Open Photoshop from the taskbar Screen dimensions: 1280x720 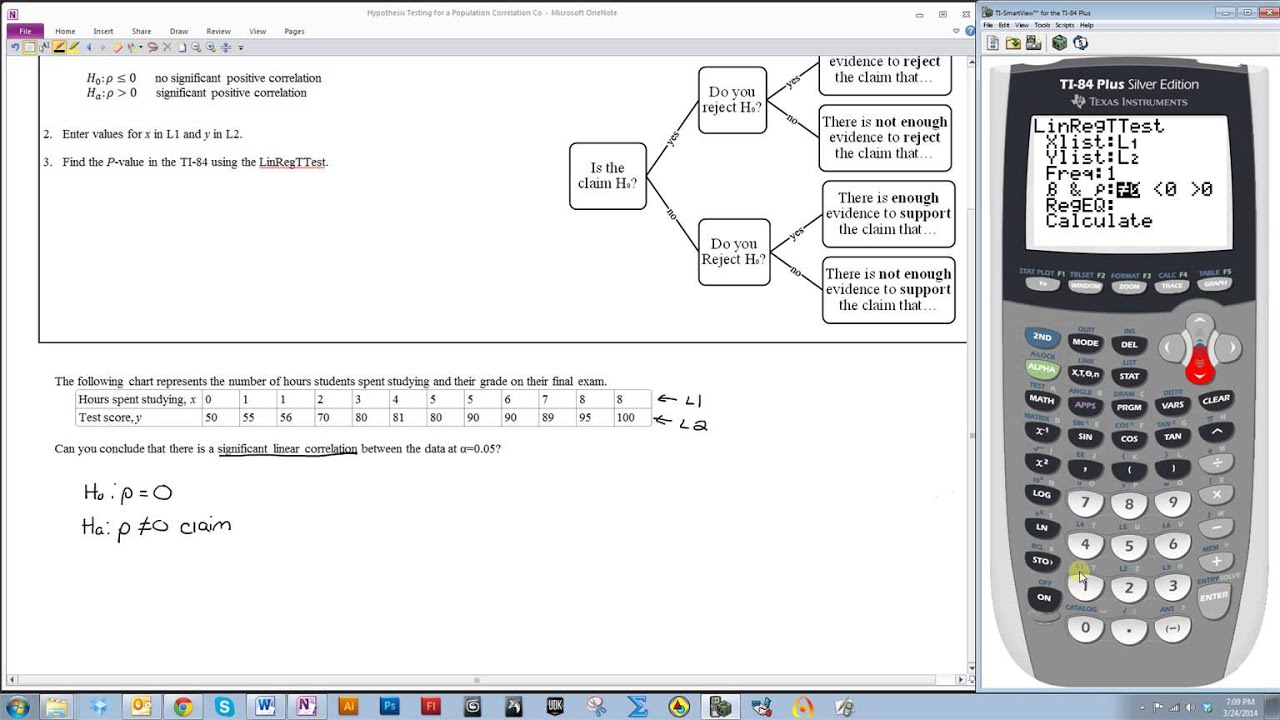point(390,707)
